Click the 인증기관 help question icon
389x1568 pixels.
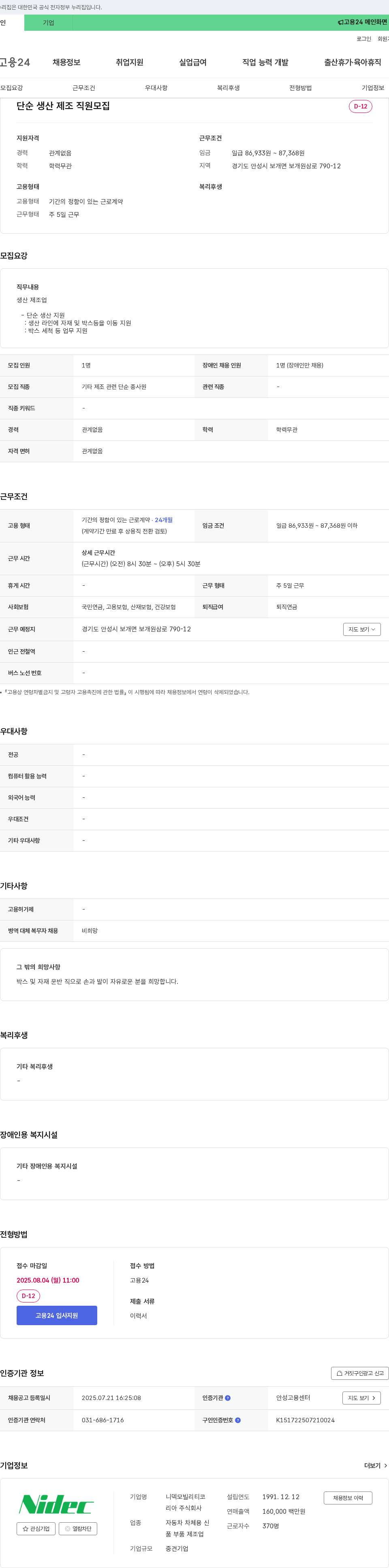(228, 1398)
